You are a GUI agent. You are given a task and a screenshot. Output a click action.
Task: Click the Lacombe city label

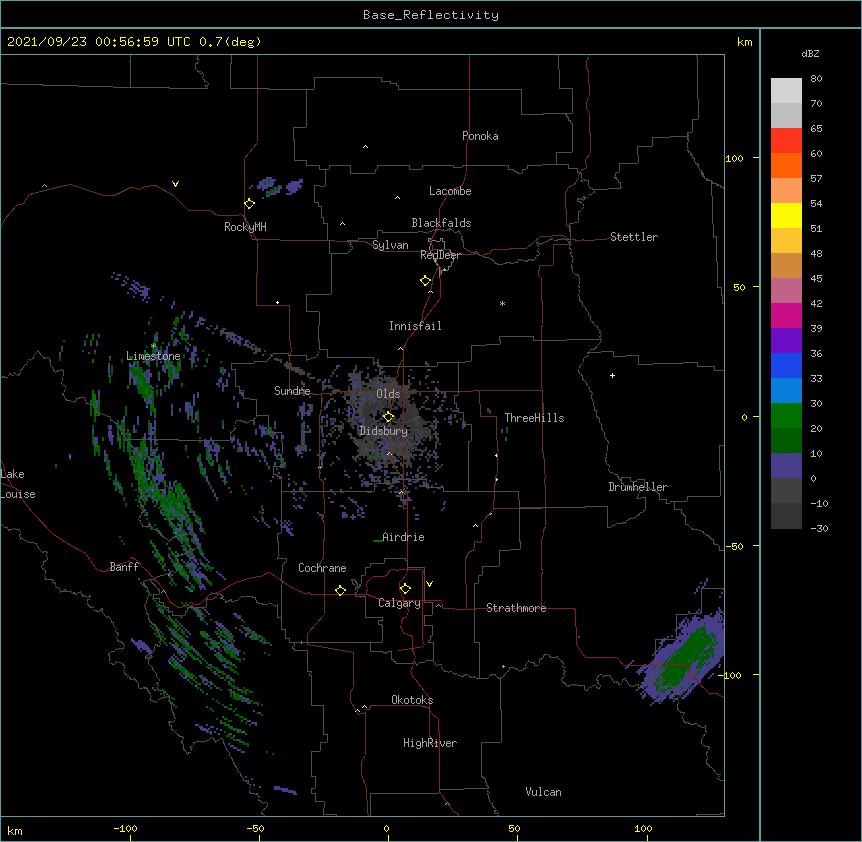pyautogui.click(x=450, y=191)
